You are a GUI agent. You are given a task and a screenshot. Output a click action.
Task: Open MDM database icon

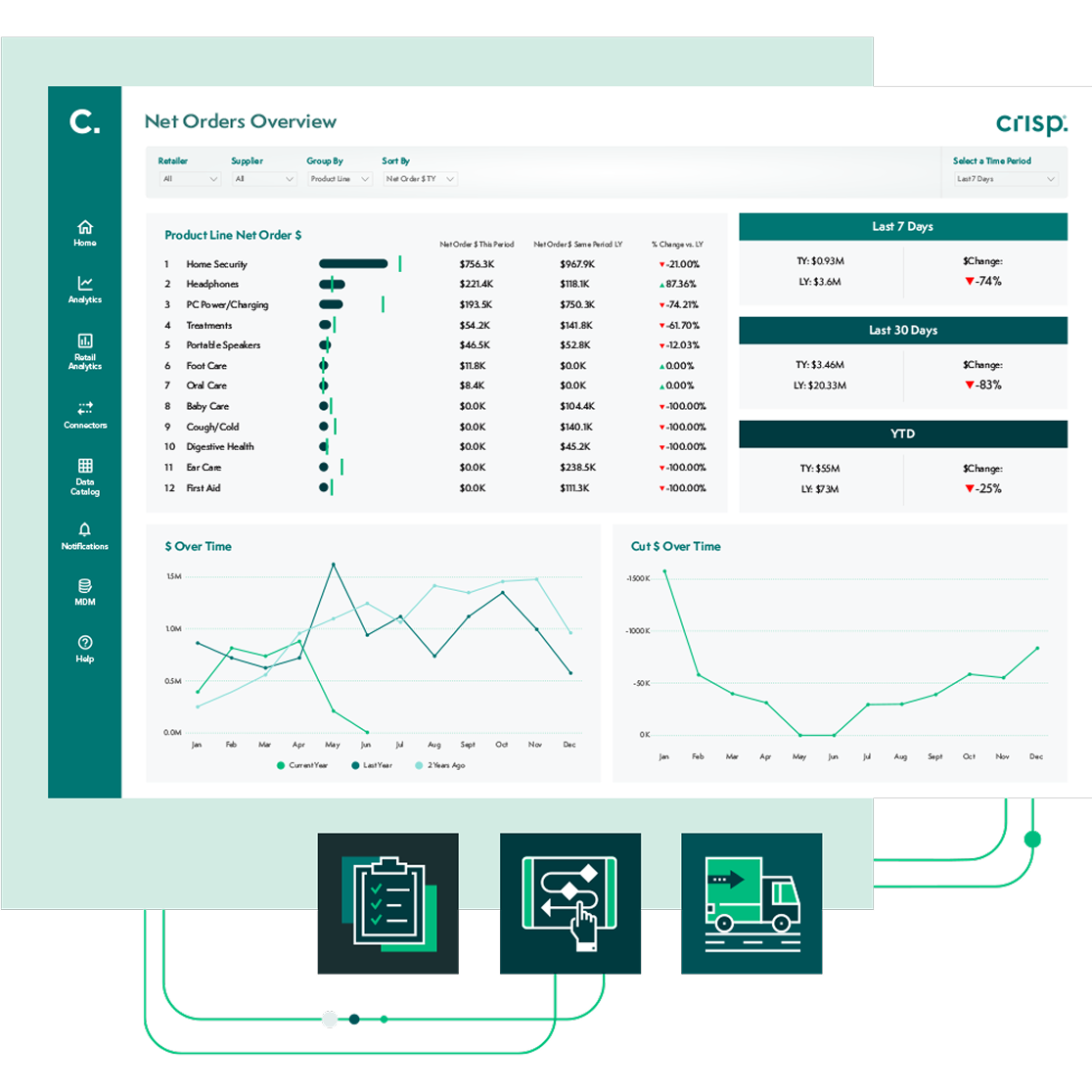(85, 587)
